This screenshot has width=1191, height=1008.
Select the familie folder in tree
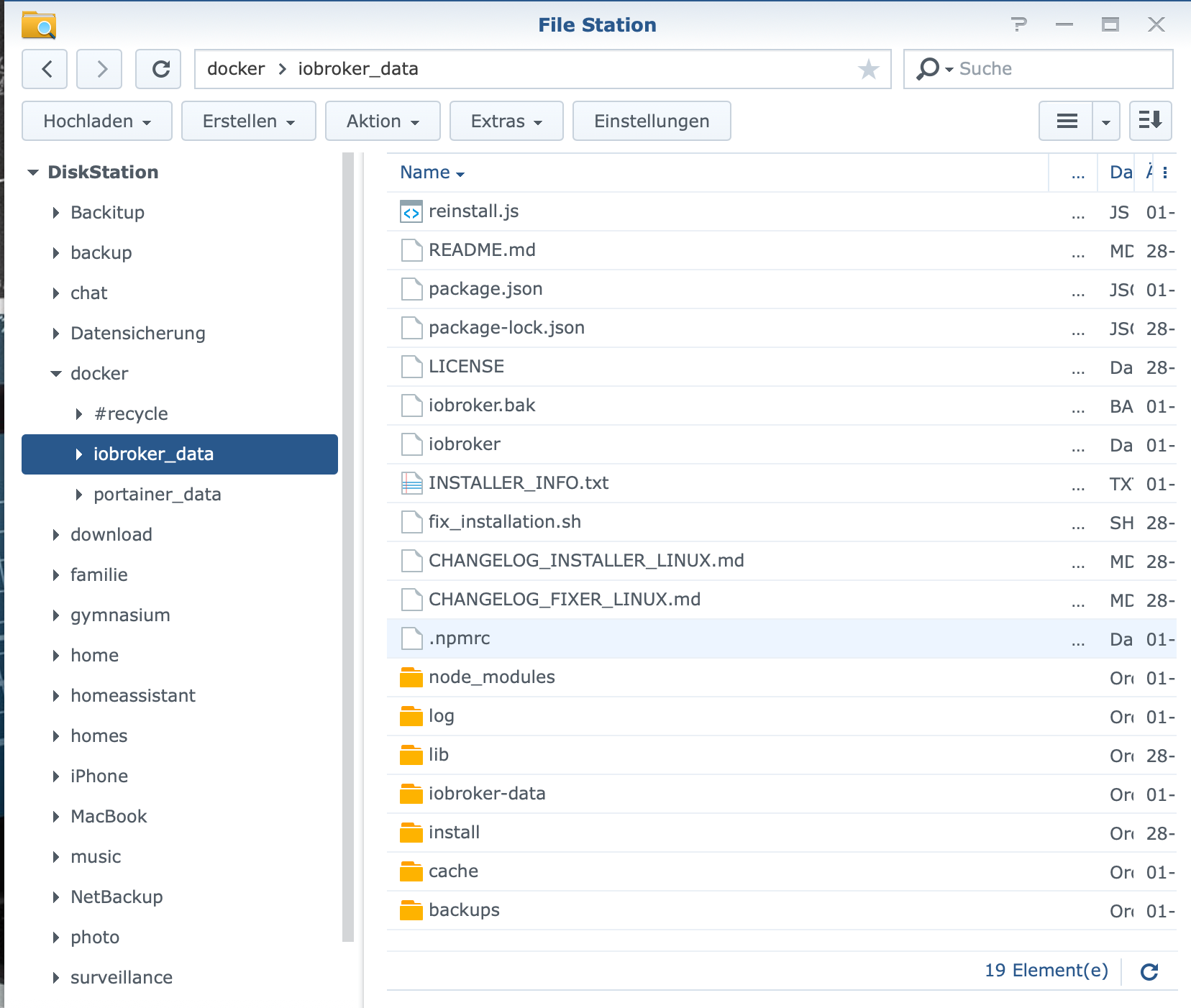pos(99,575)
